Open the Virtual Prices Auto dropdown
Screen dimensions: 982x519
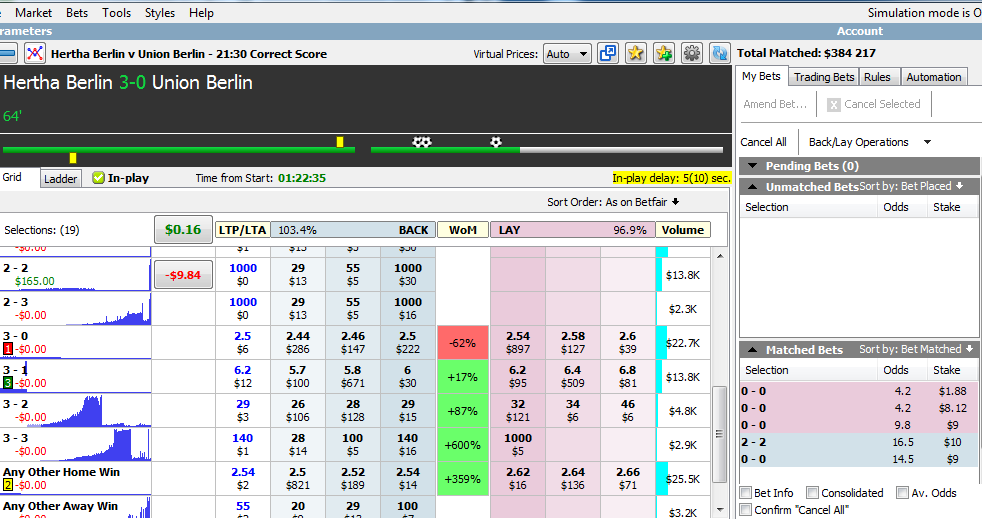[567, 54]
